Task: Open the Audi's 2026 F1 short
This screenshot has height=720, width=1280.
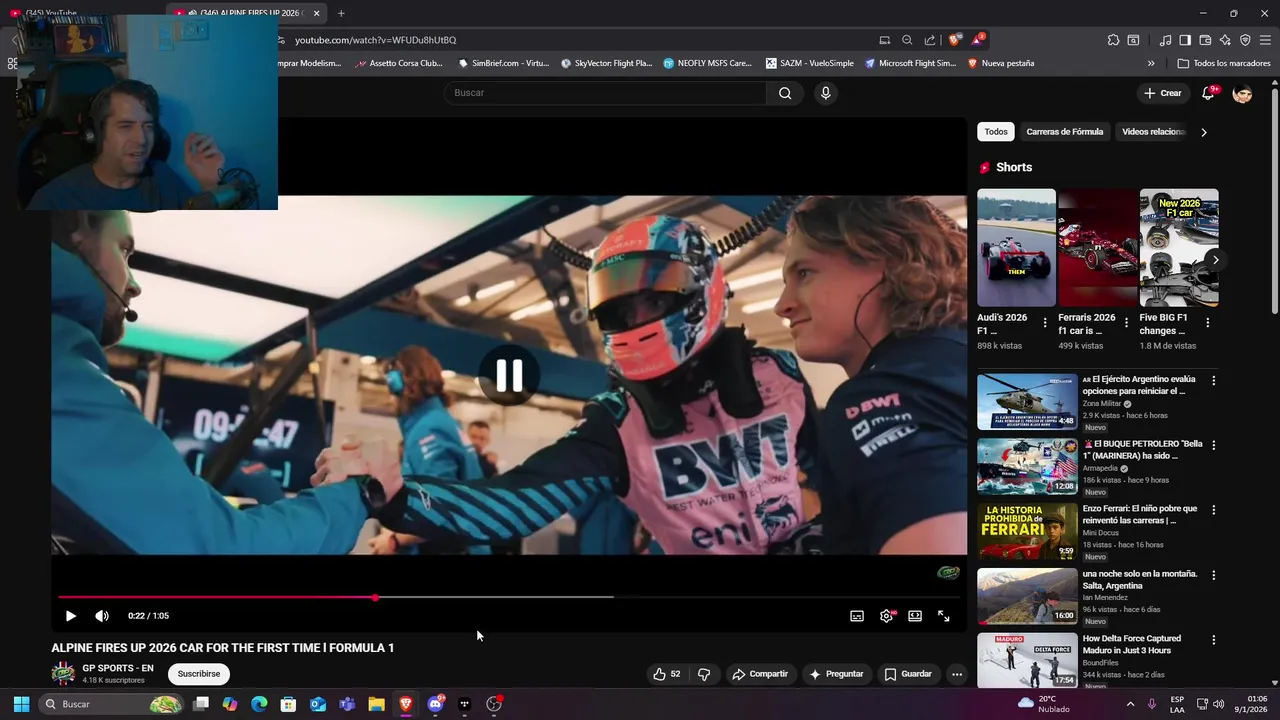Action: coord(1016,247)
